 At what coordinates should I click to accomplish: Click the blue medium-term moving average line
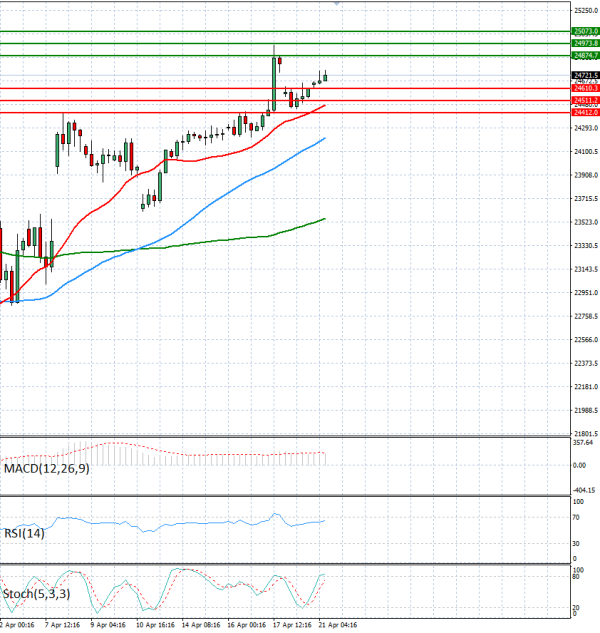(200, 207)
